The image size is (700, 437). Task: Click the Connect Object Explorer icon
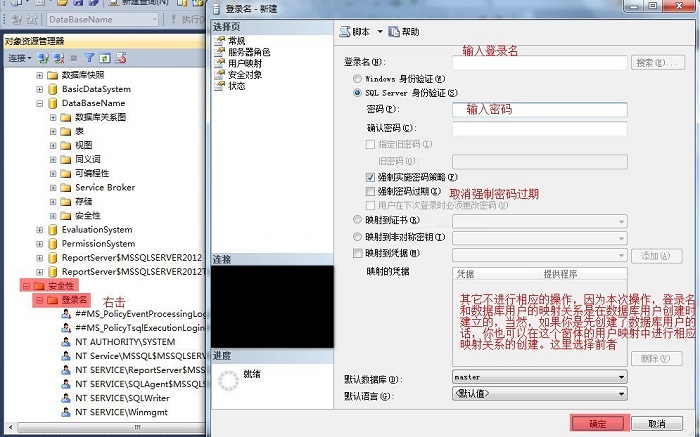tap(43, 58)
